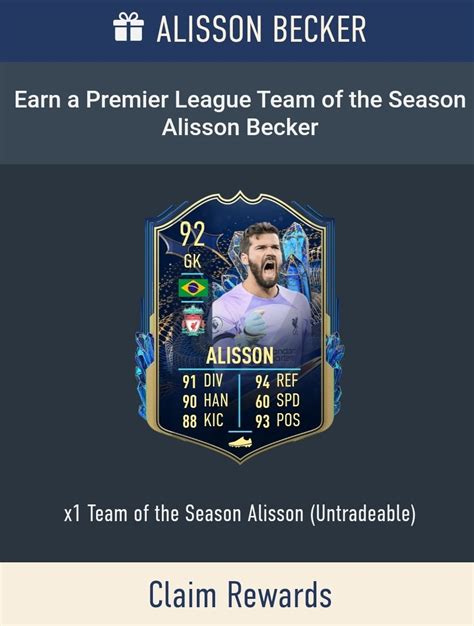This screenshot has height=626, width=474.
Task: Click the Earn a Premier League description
Action: click(x=240, y=113)
